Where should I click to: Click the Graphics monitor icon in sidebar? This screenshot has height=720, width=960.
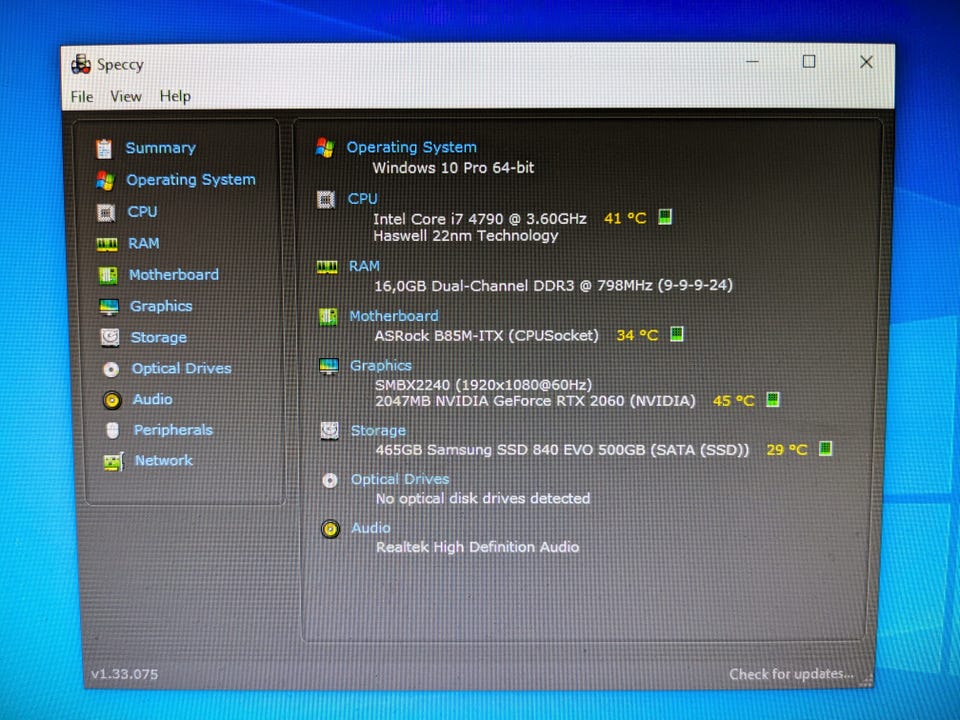(109, 307)
